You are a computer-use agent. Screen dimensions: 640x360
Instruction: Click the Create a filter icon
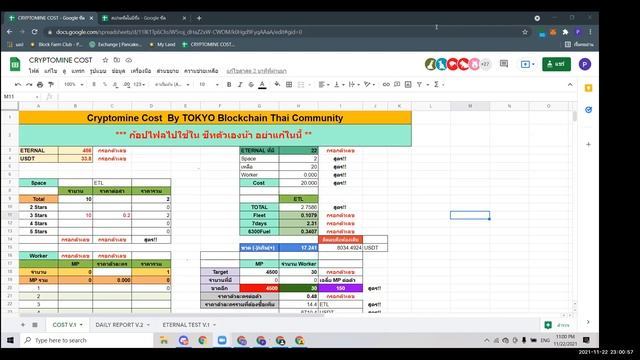[x=419, y=84]
